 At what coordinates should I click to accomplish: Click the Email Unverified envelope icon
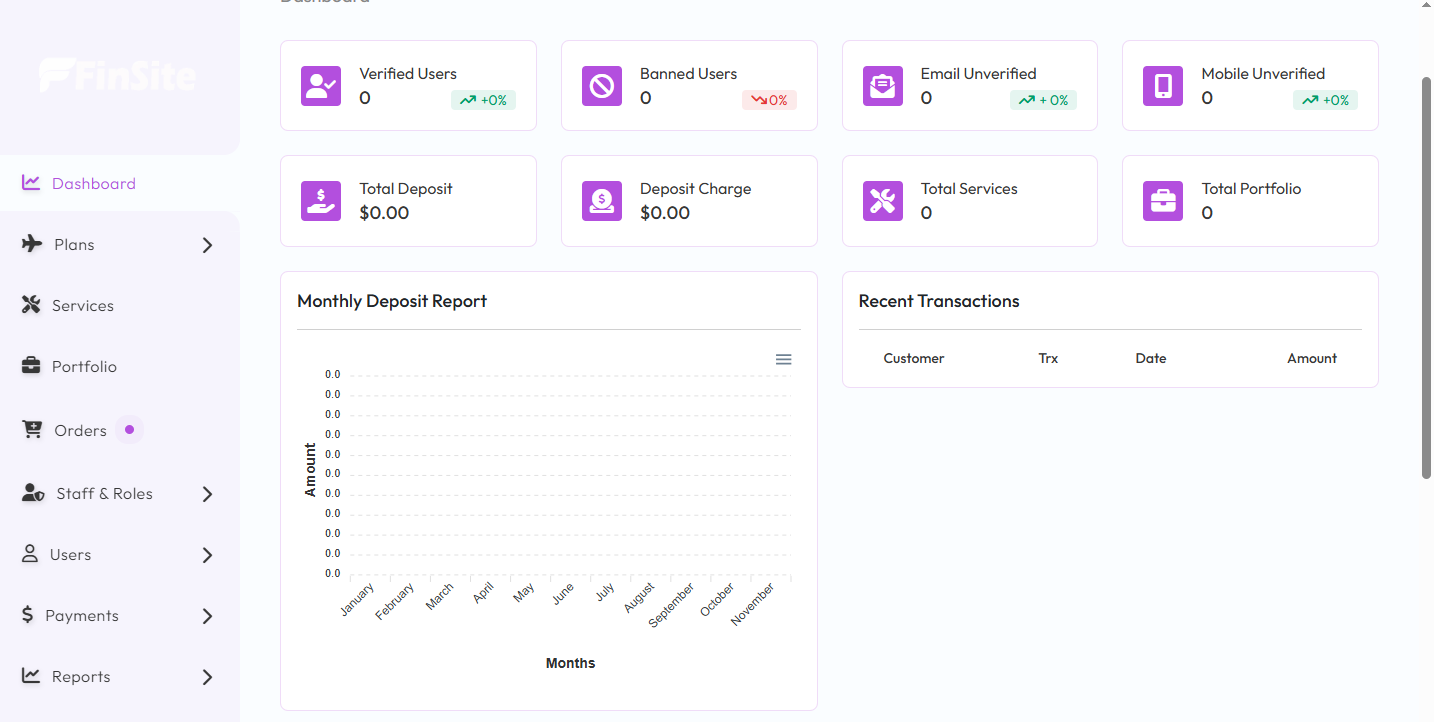point(882,86)
